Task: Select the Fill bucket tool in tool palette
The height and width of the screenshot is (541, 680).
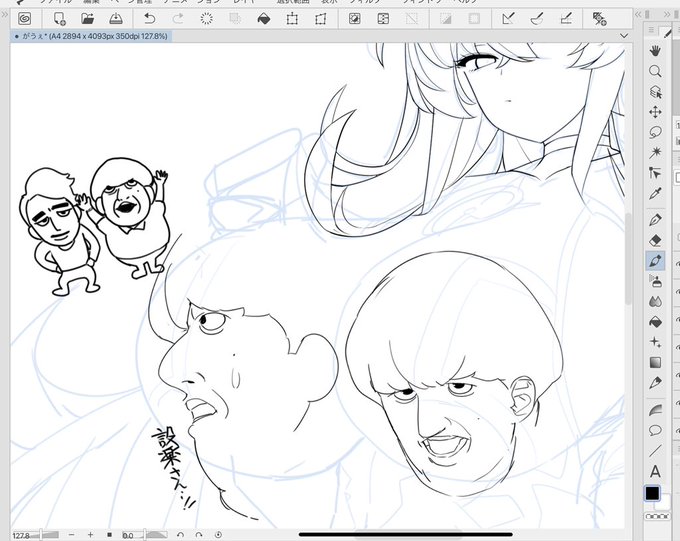Action: coord(655,322)
